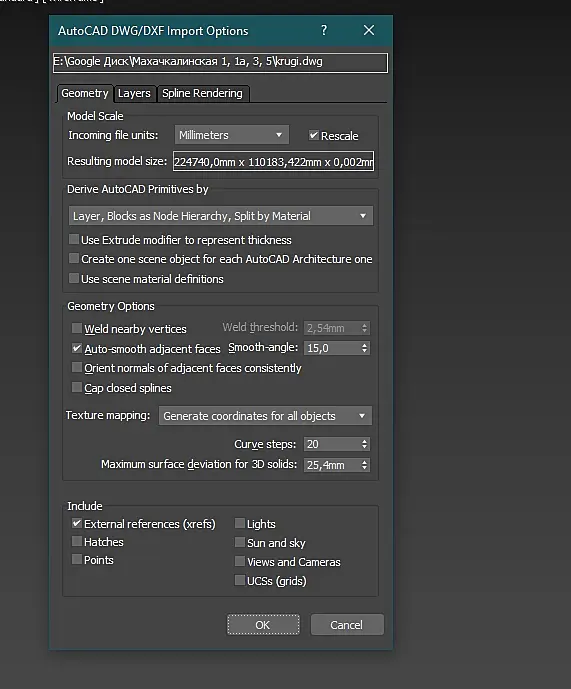Enable the Lights checkbox

[240, 523]
